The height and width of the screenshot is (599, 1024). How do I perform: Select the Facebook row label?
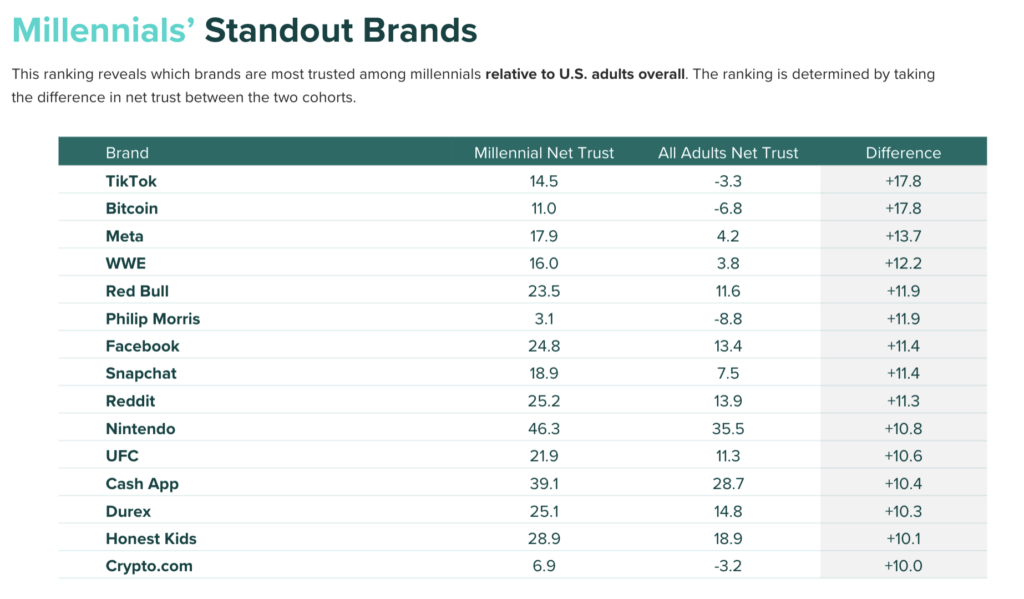coord(143,346)
